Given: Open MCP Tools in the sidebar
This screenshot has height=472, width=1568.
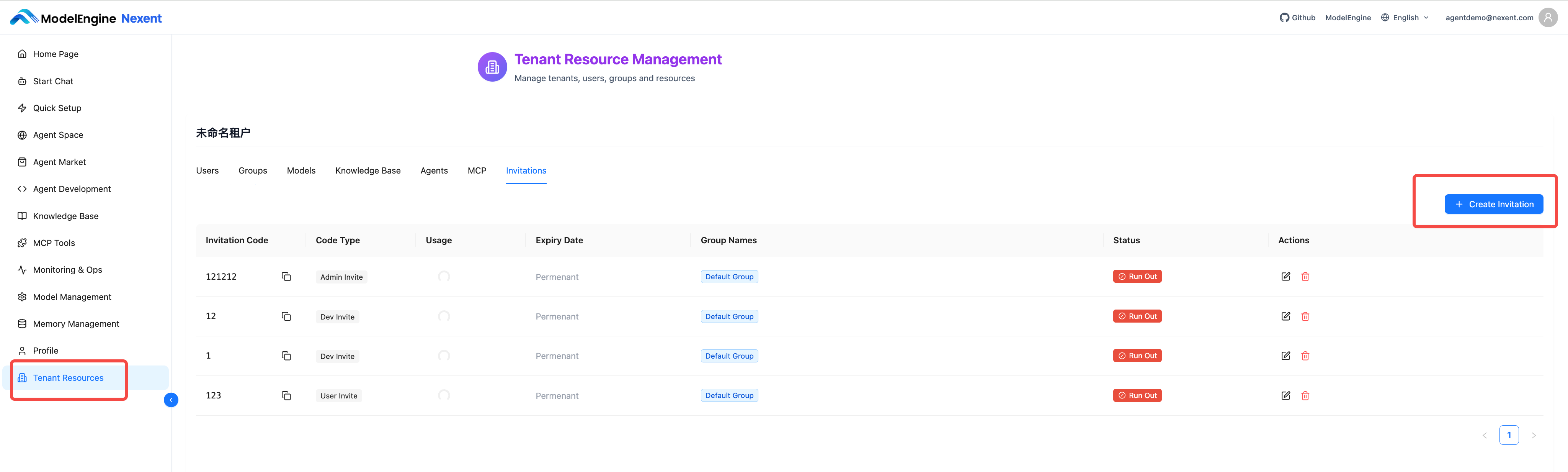Looking at the screenshot, I should (x=54, y=243).
